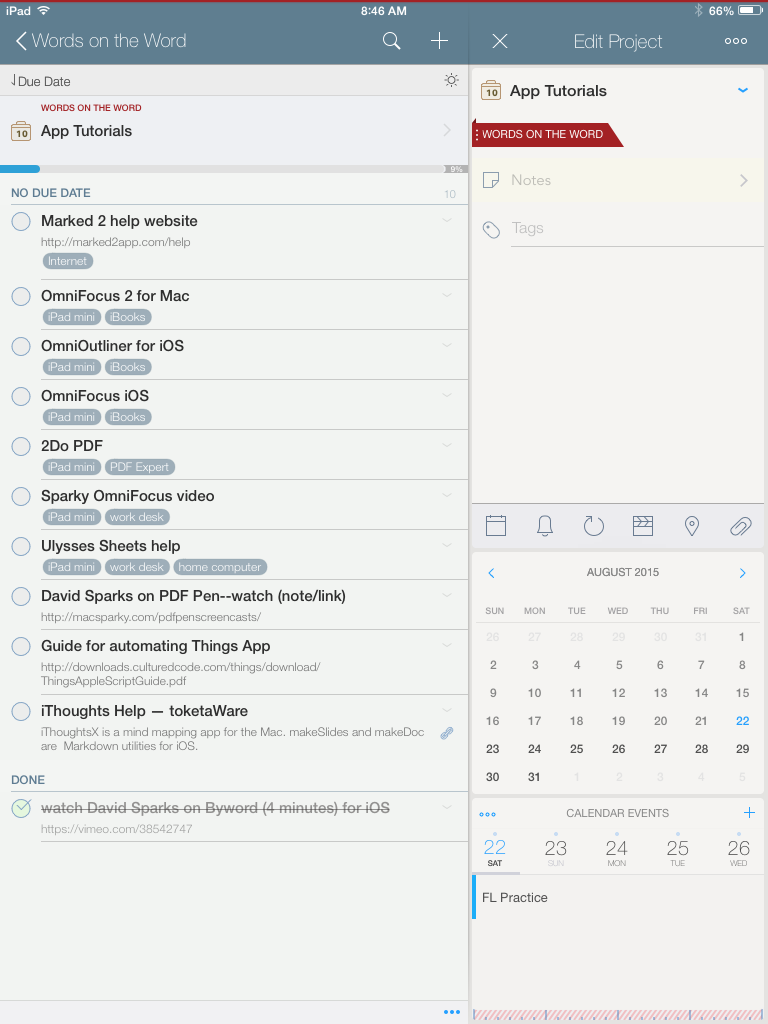Open the Edit Project more options menu
Screen dimensions: 768x1024
(736, 41)
